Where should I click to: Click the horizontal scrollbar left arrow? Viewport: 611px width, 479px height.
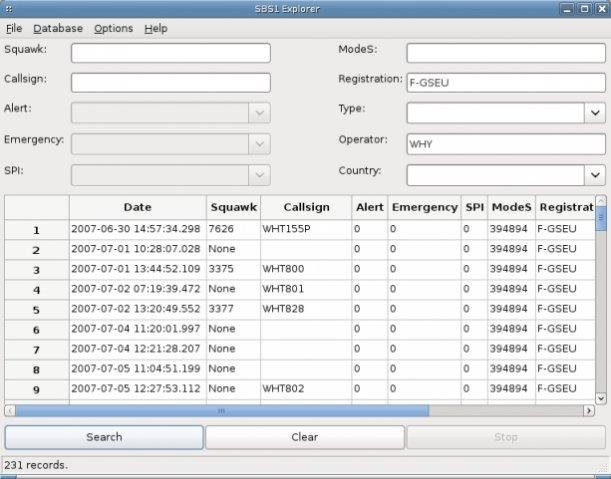(x=10, y=411)
